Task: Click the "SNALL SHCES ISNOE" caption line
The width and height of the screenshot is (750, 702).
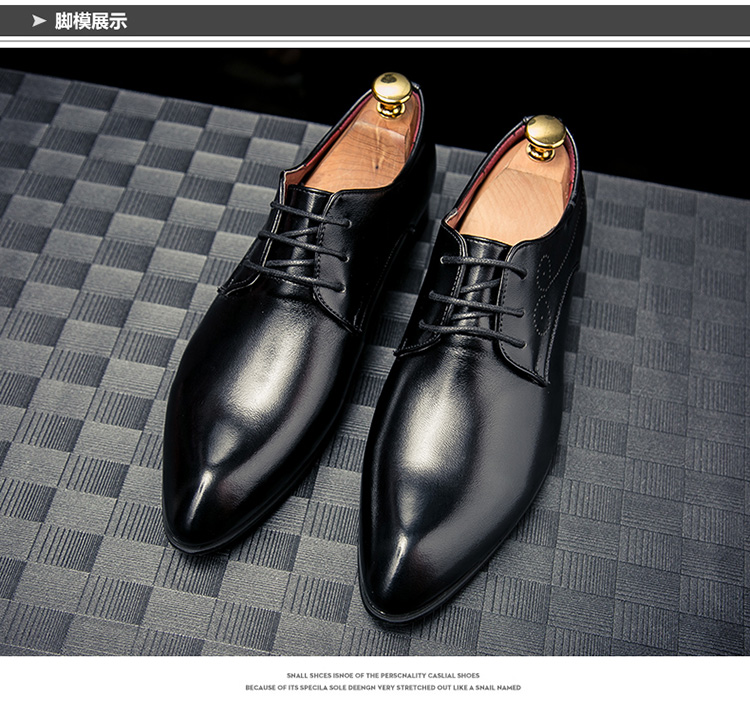Action: (382, 676)
